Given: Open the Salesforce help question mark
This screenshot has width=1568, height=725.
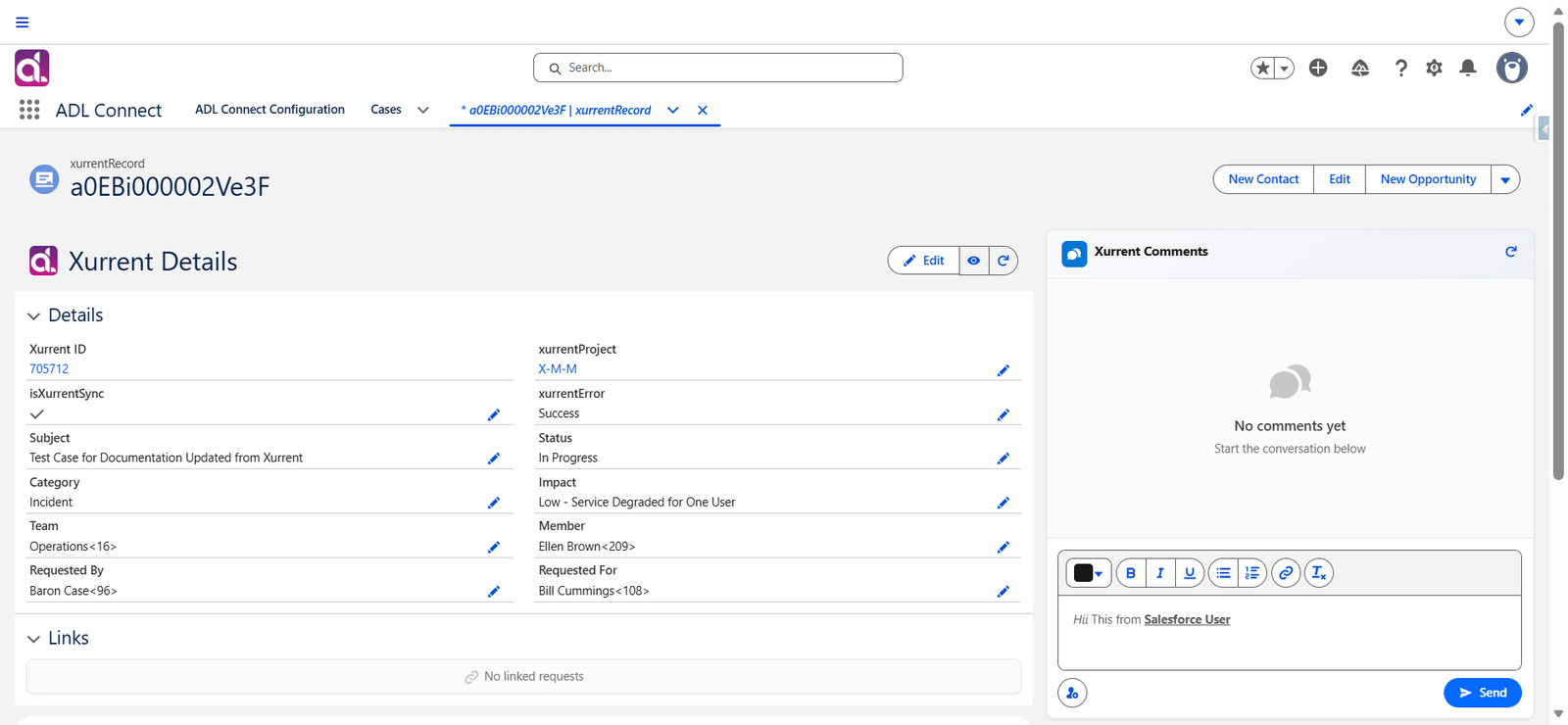Looking at the screenshot, I should (1400, 68).
